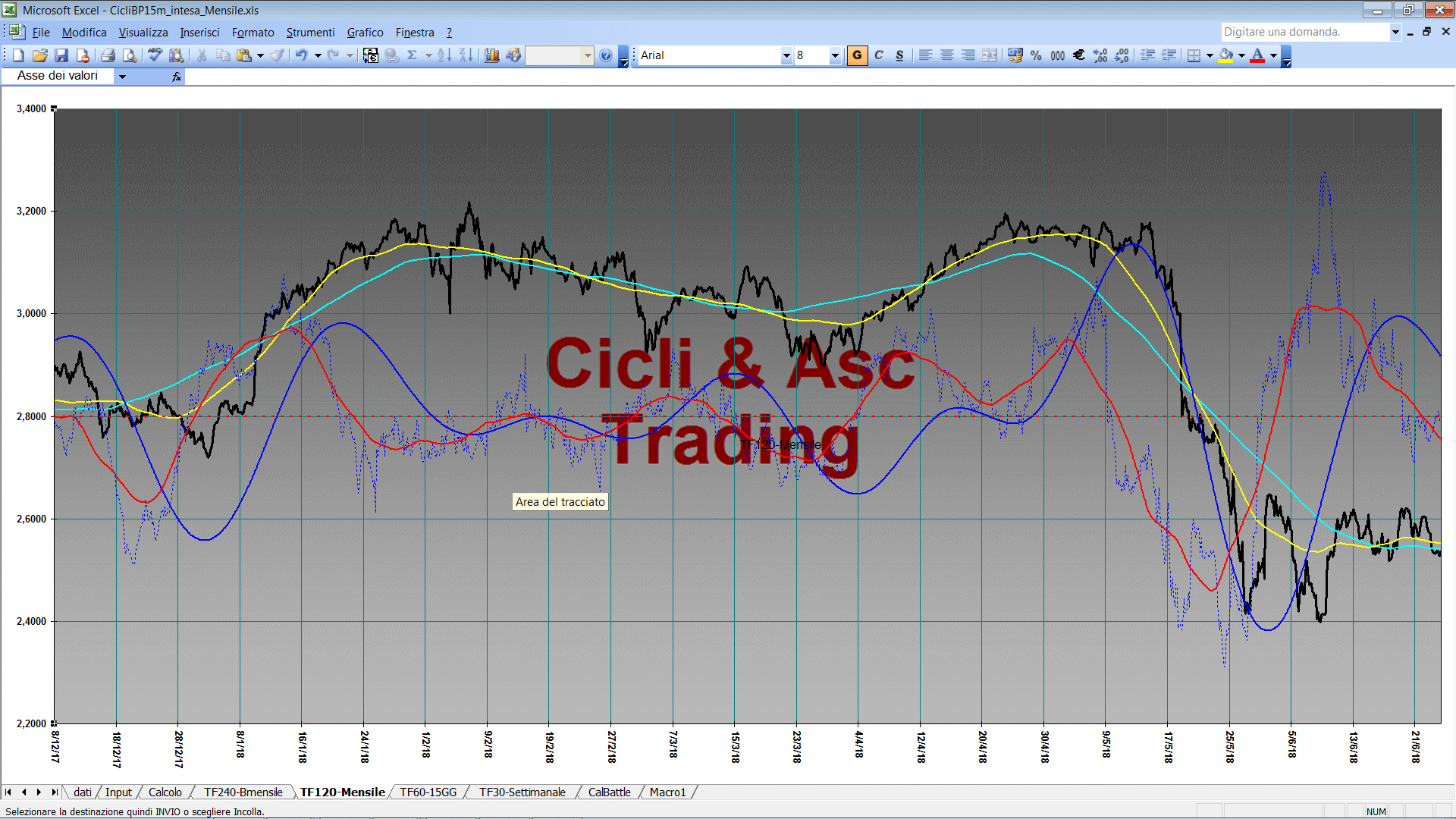Click the Sort Ascending A-Z icon

click(x=444, y=55)
